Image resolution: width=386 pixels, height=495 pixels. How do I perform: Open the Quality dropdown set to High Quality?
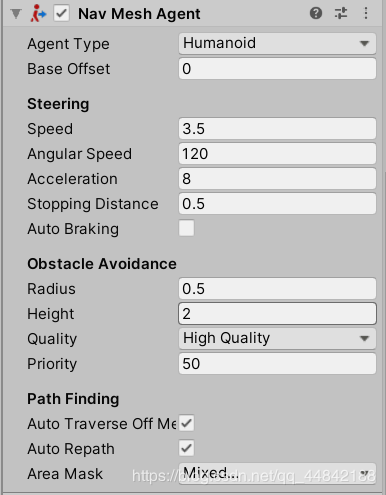pyautogui.click(x=277, y=339)
